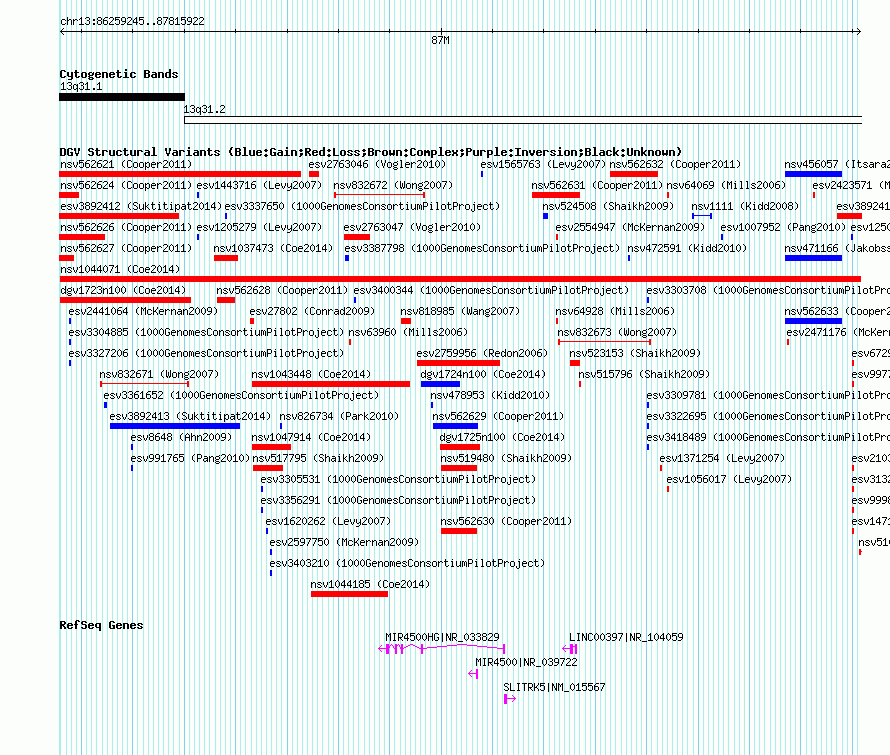Select dgv1725n100 (Coe2014) label
This screenshot has height=755, width=890.
click(502, 438)
